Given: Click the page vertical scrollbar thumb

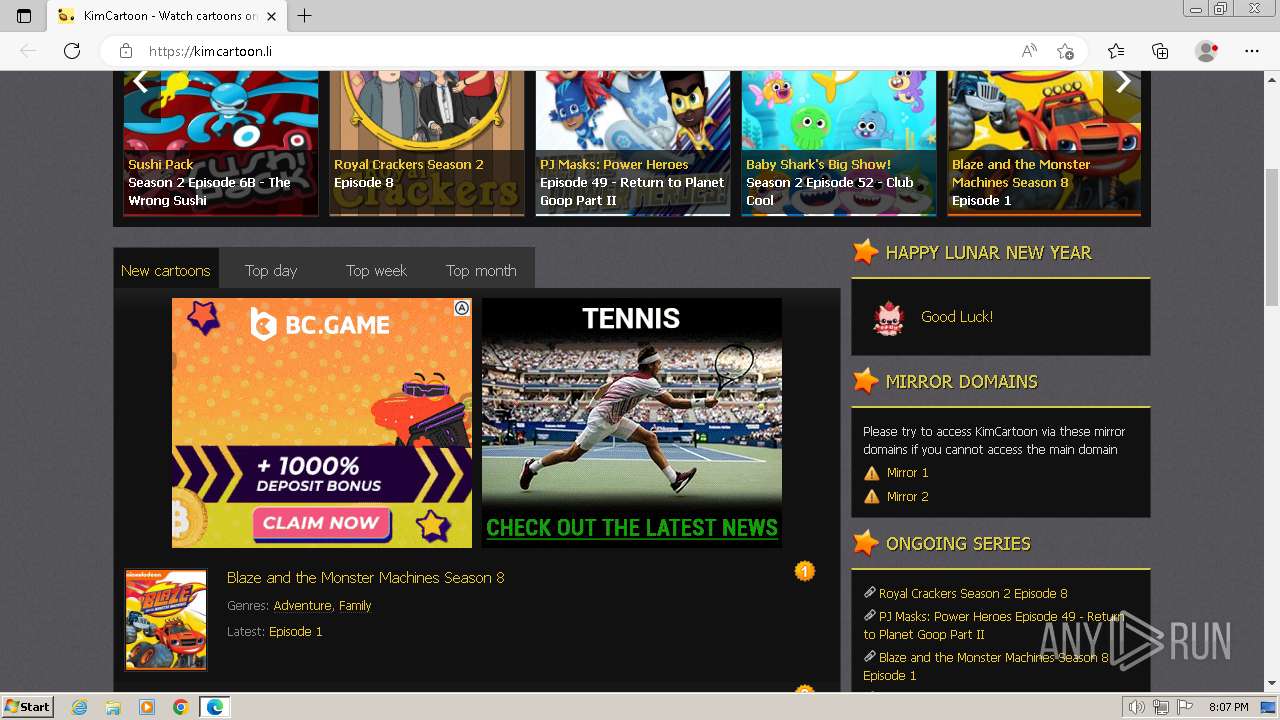Looking at the screenshot, I should point(1272,237).
